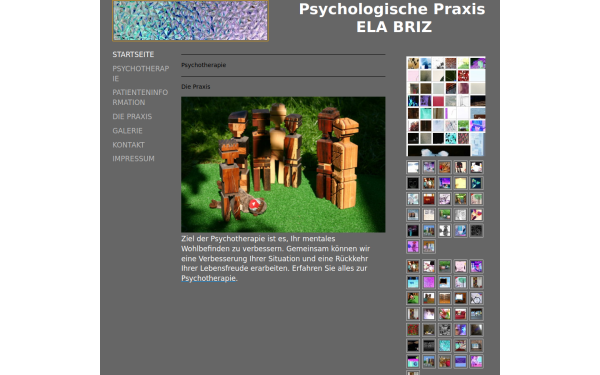Click the 'Psychologische Praxis ELA BRIZ' title

[x=392, y=18]
